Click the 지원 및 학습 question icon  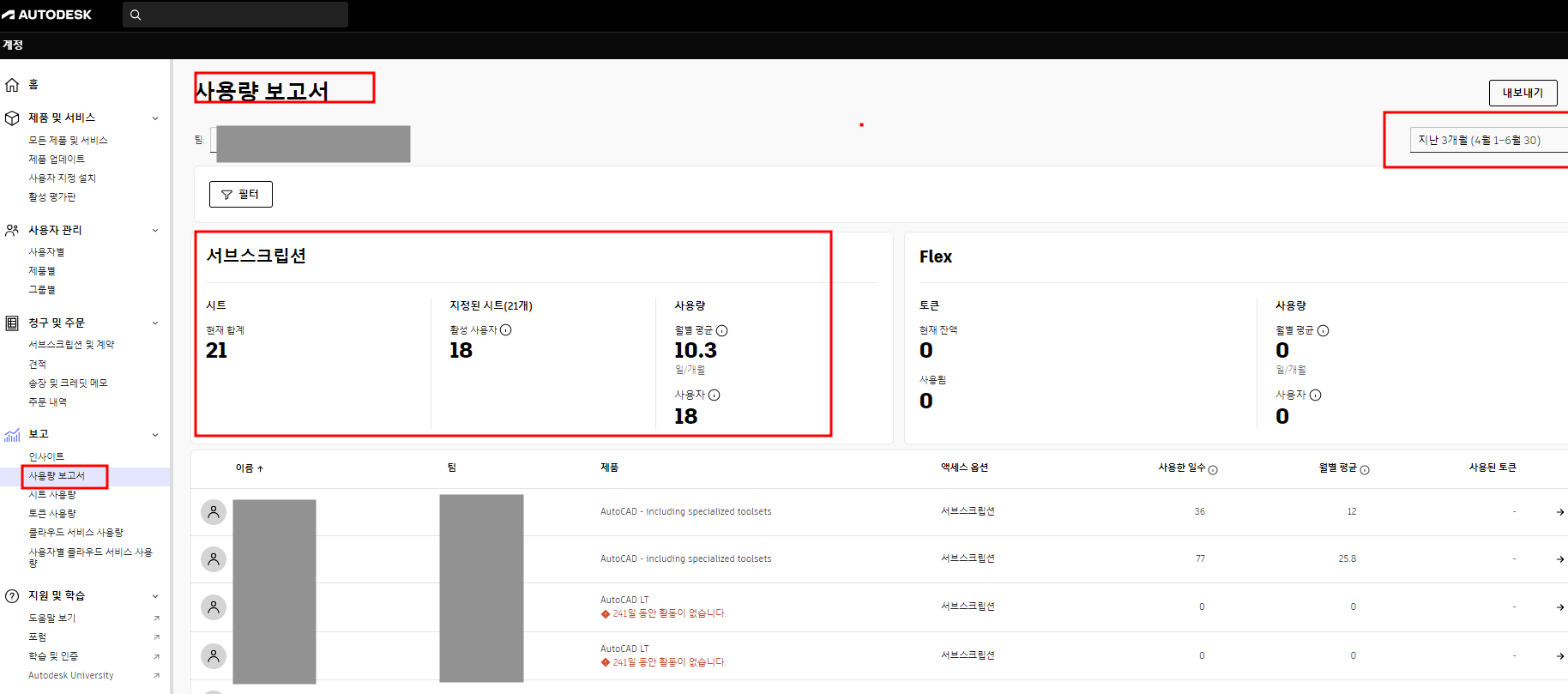(12, 595)
